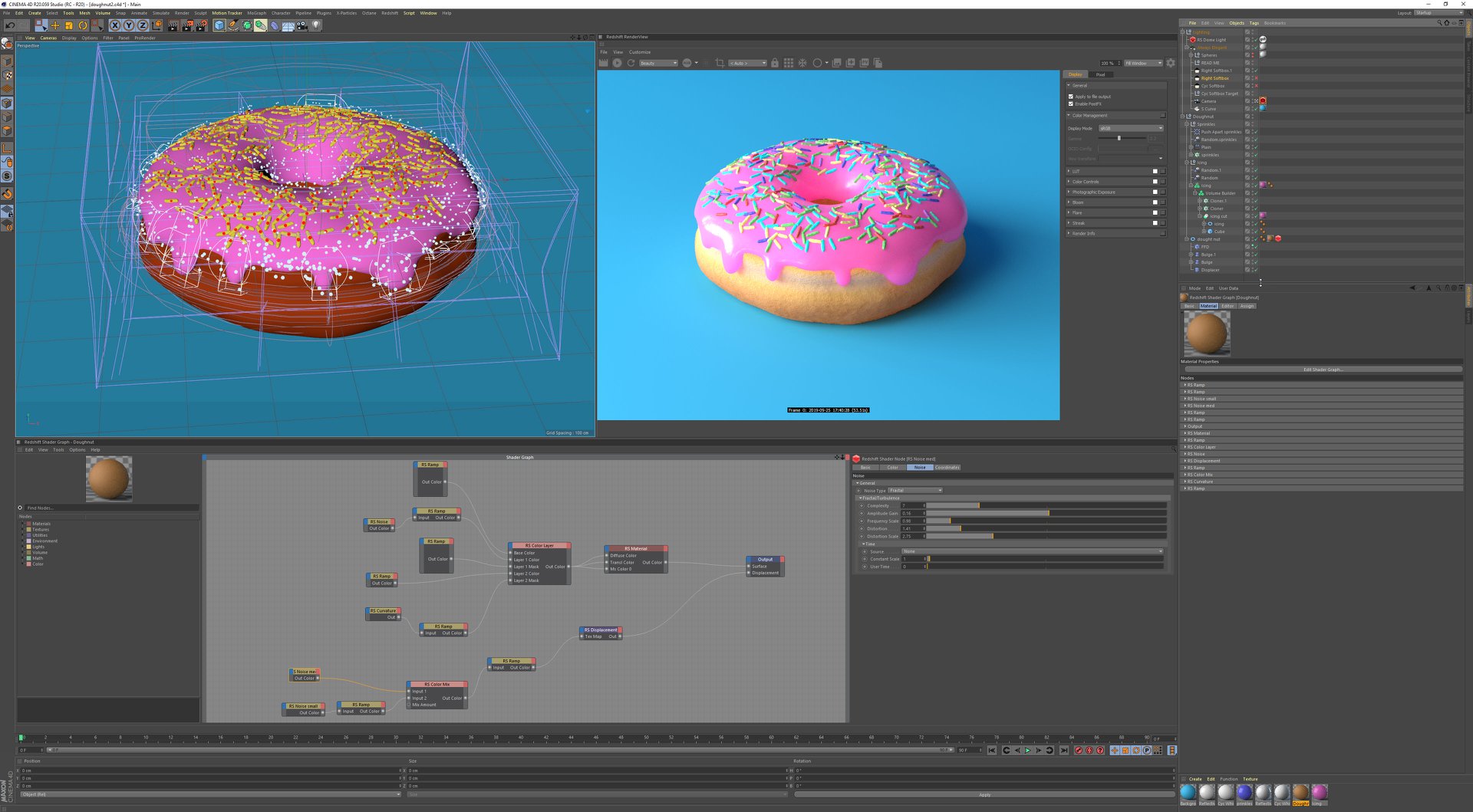Click the Redshift RenderView crop region icon
The height and width of the screenshot is (812, 1473).
pos(720,63)
